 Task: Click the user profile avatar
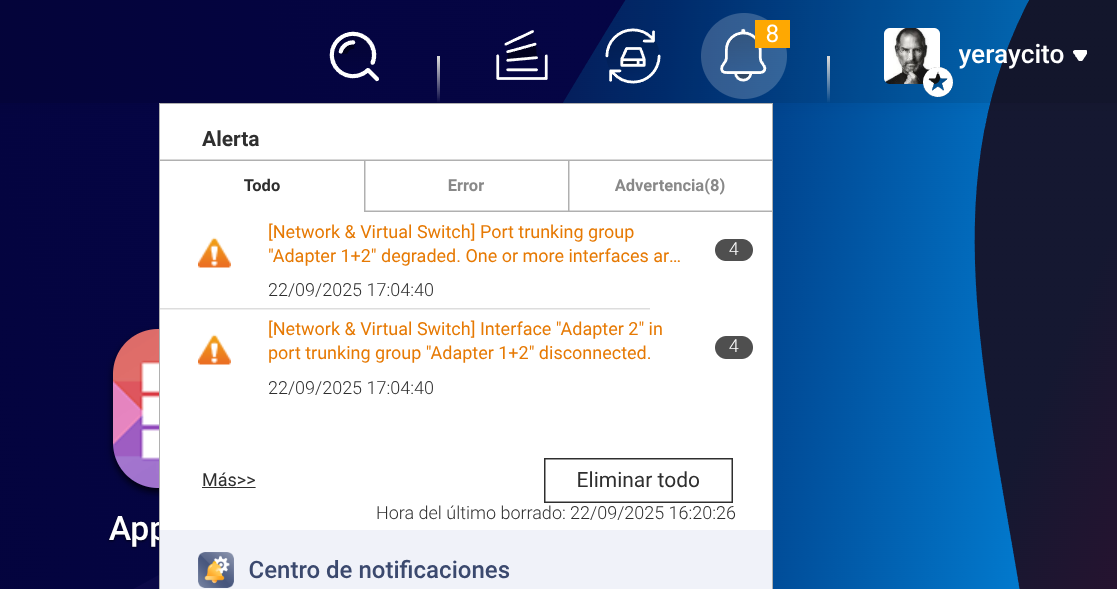(x=912, y=56)
